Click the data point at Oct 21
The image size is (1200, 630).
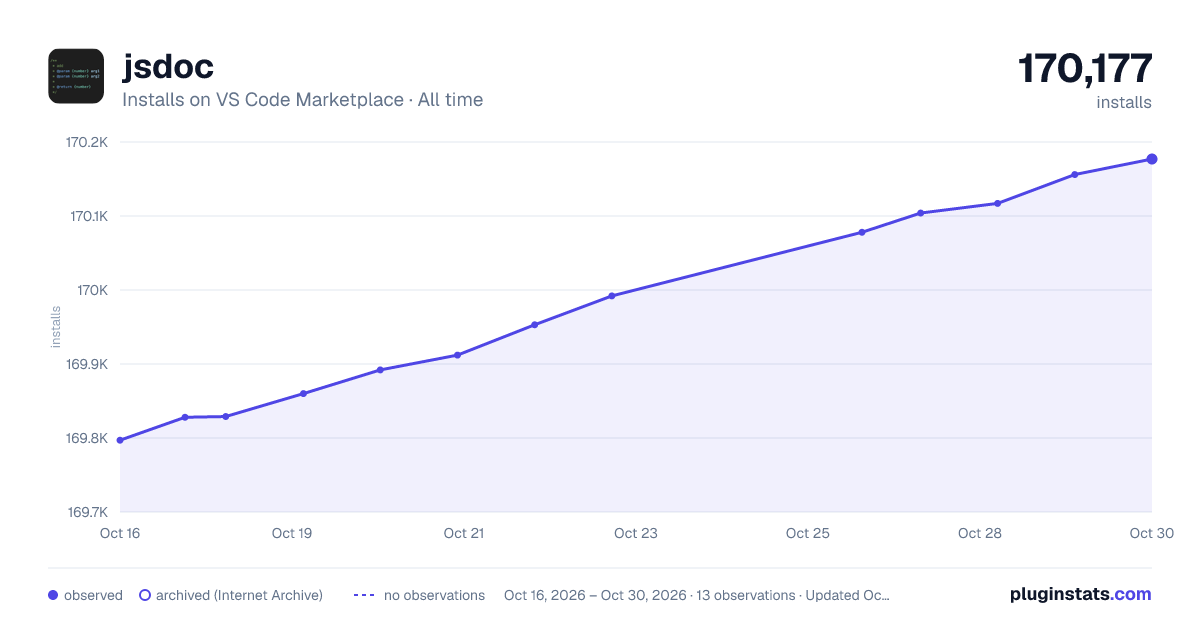pos(457,355)
